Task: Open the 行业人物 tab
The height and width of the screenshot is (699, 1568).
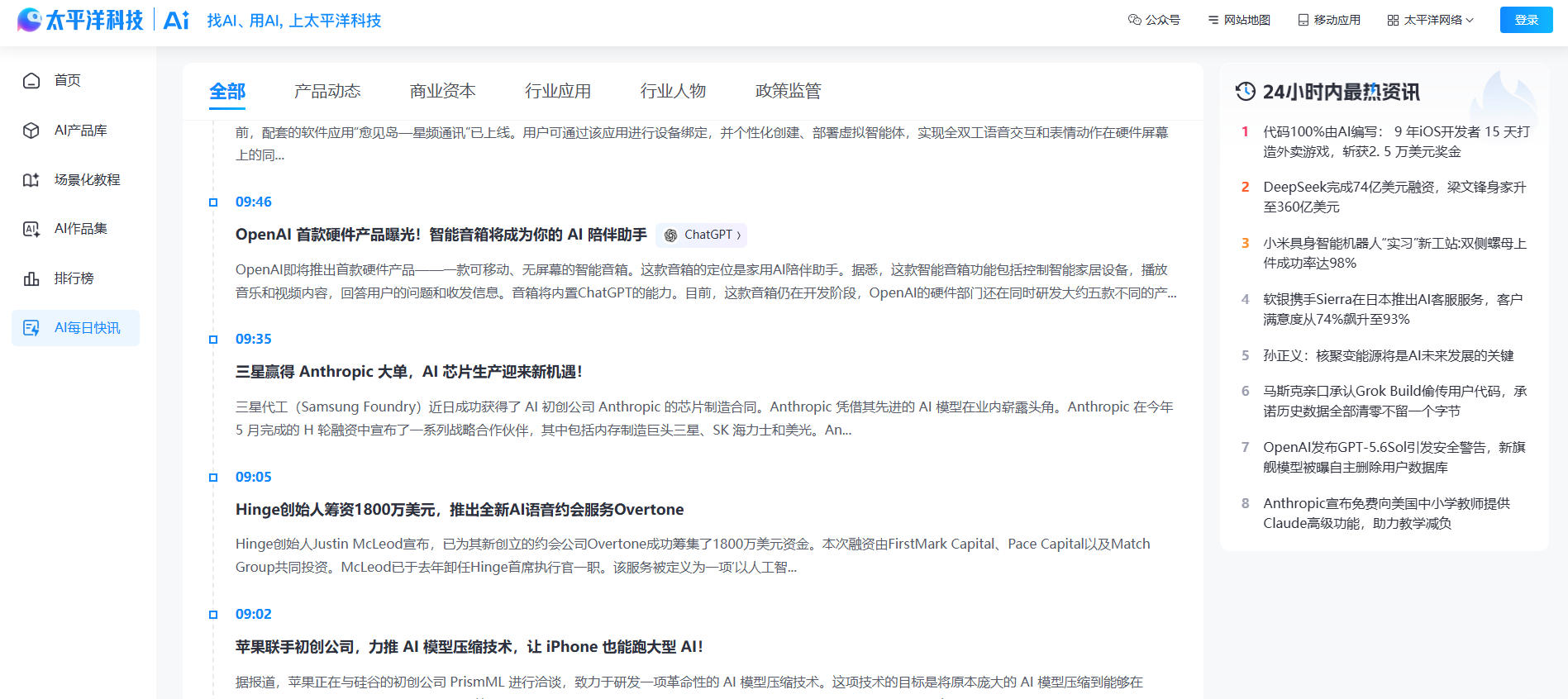Action: click(674, 91)
